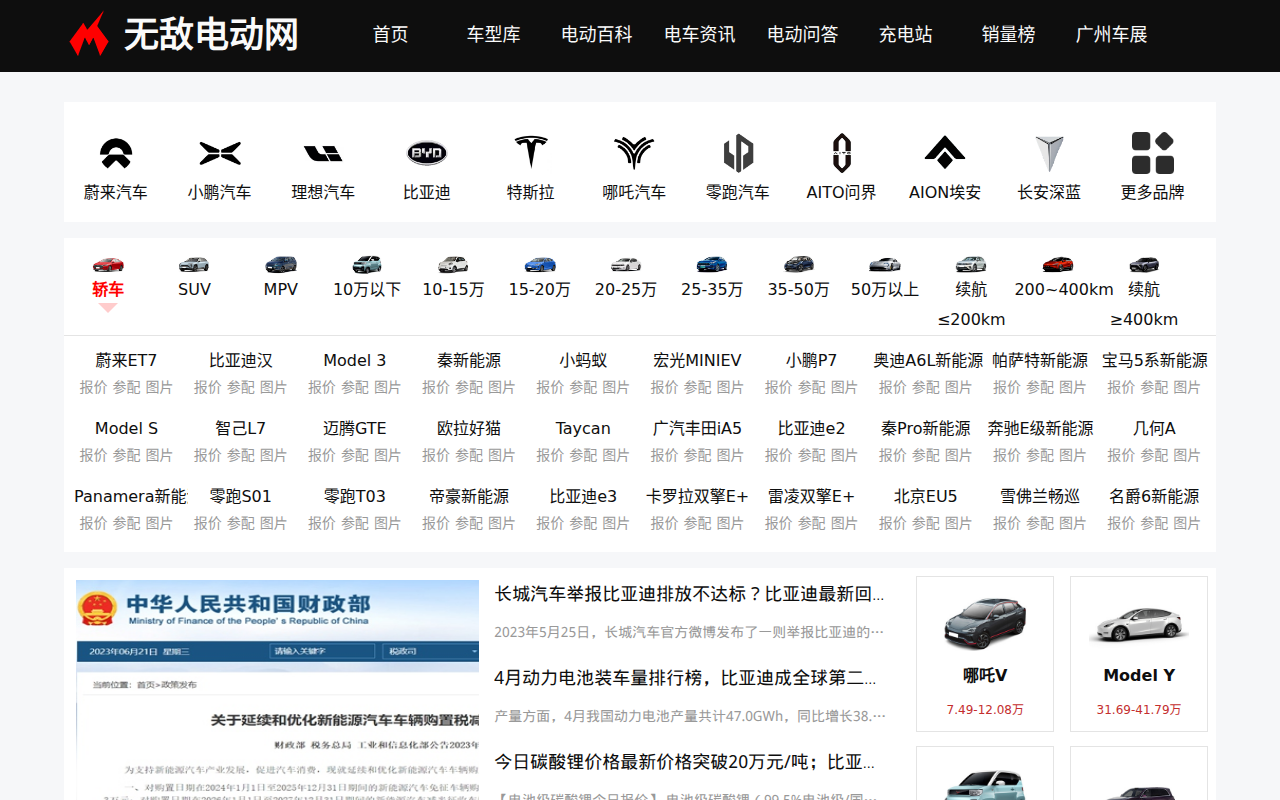Open the Tesla 特斯拉 brand logo
The width and height of the screenshot is (1280, 800).
[531, 153]
